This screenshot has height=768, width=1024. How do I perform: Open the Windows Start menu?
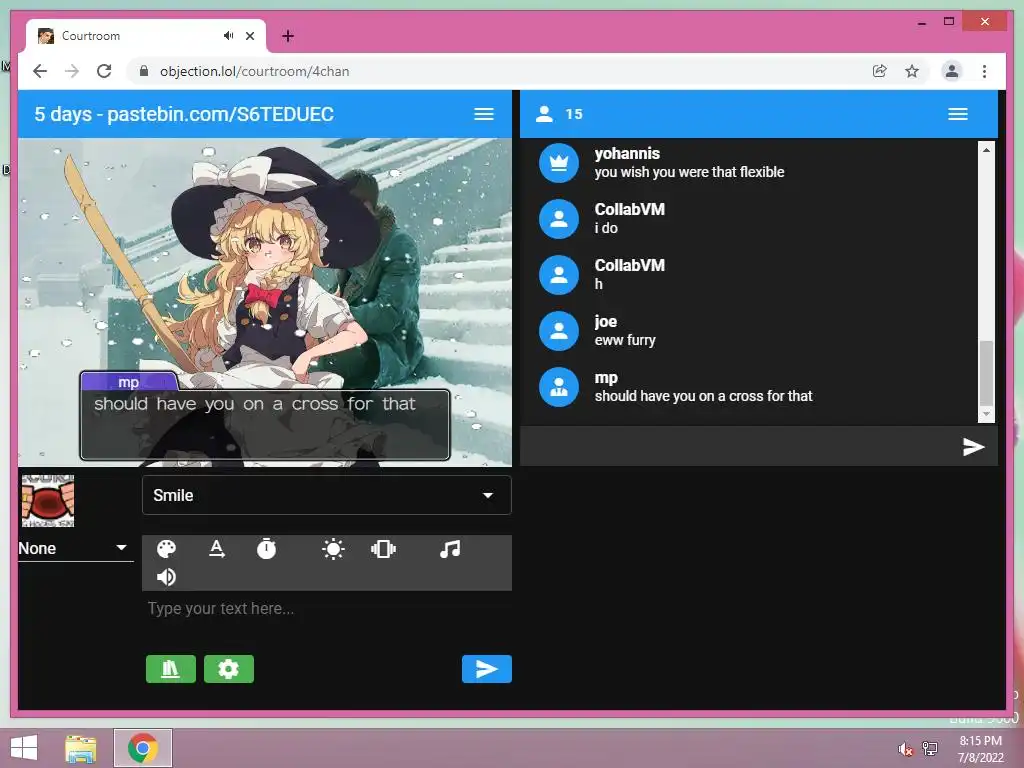[x=24, y=748]
